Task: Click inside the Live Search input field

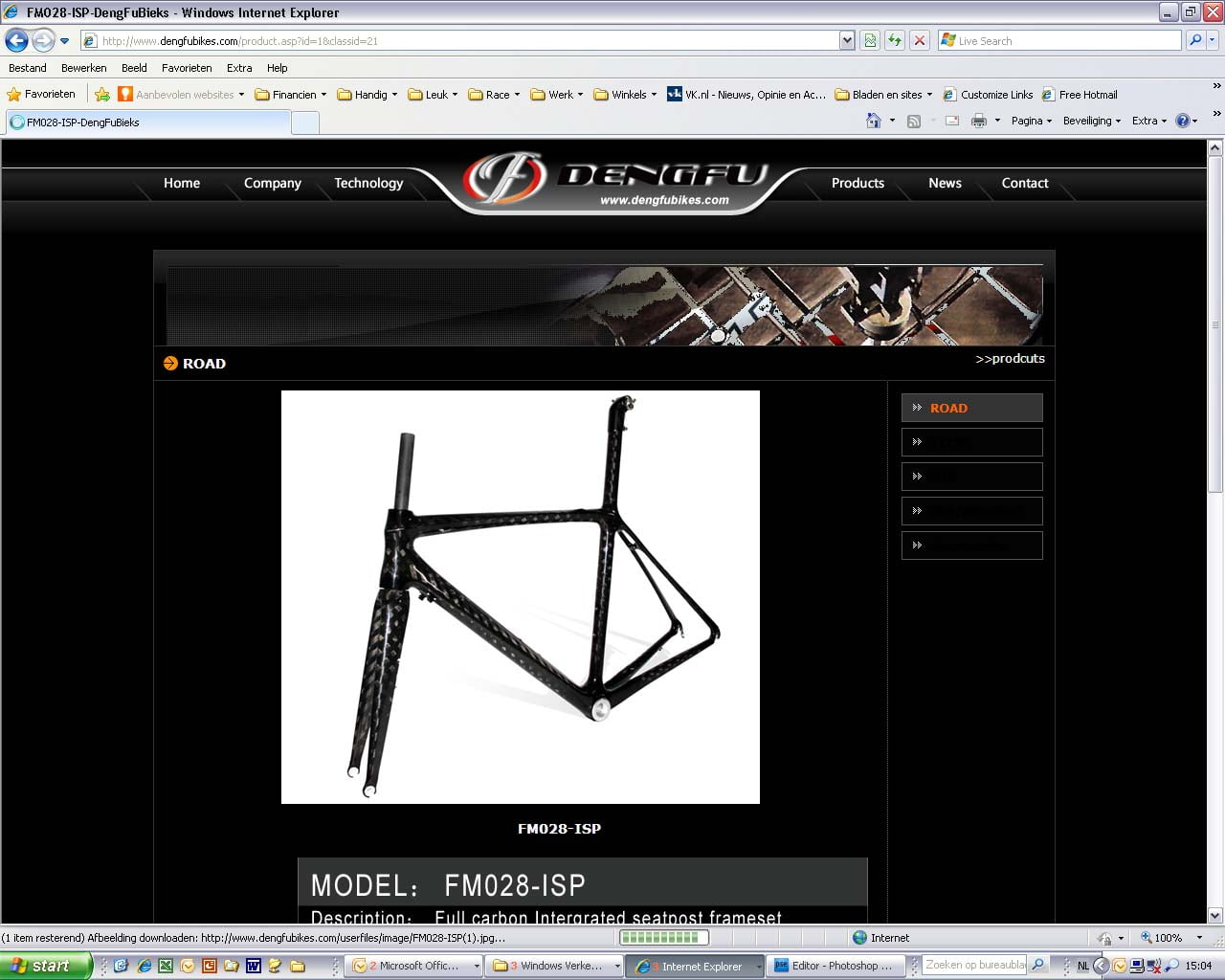Action: [x=1062, y=40]
